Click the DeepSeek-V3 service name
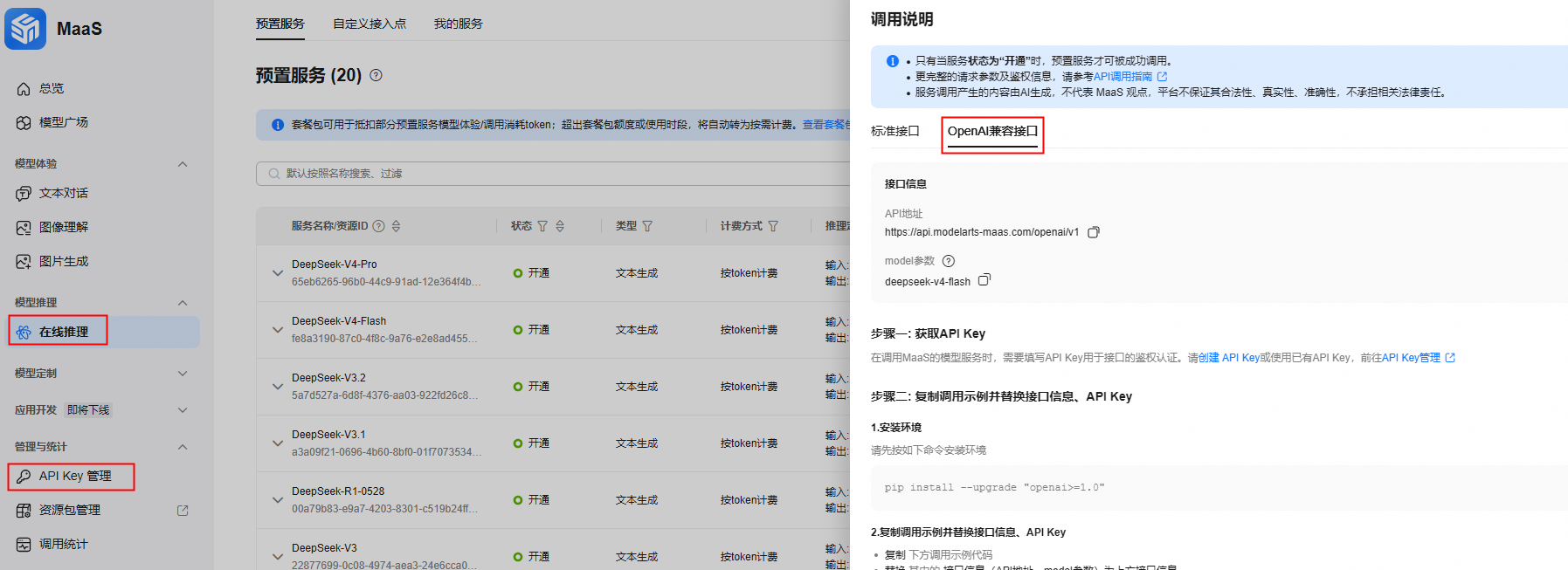Screen dimensions: 1568x570 coord(324,548)
